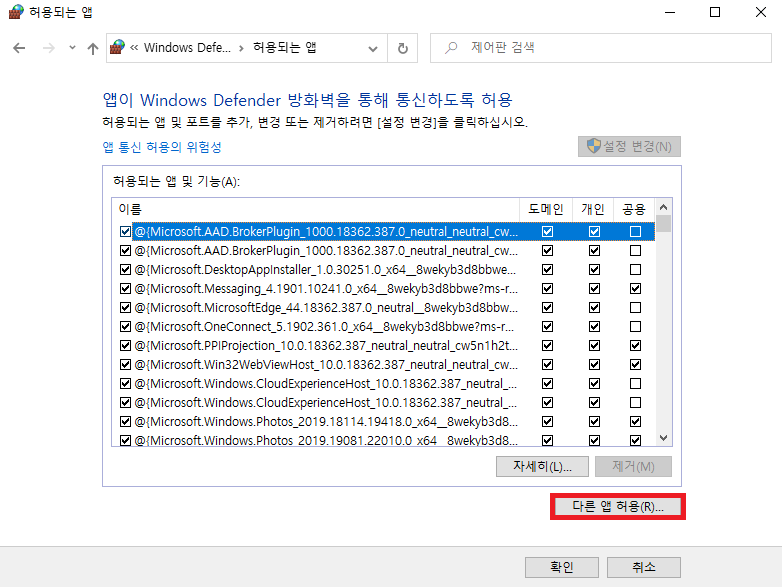Click the forward navigation arrow

point(48,48)
